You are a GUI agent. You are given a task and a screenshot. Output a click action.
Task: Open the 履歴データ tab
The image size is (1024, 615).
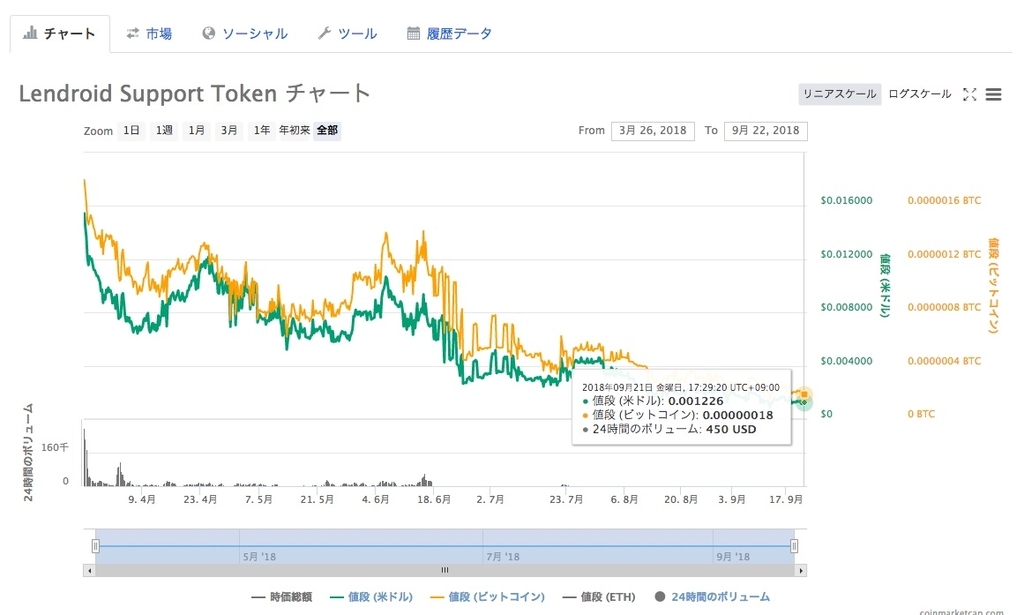coord(449,34)
